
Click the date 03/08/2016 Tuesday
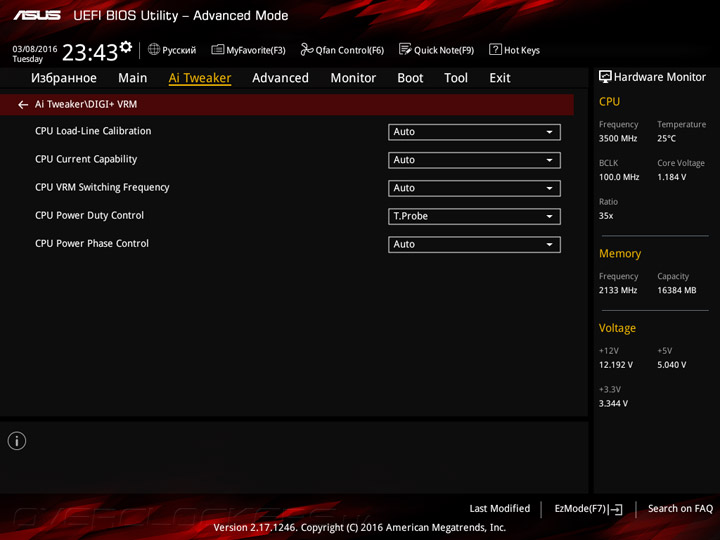(34, 54)
